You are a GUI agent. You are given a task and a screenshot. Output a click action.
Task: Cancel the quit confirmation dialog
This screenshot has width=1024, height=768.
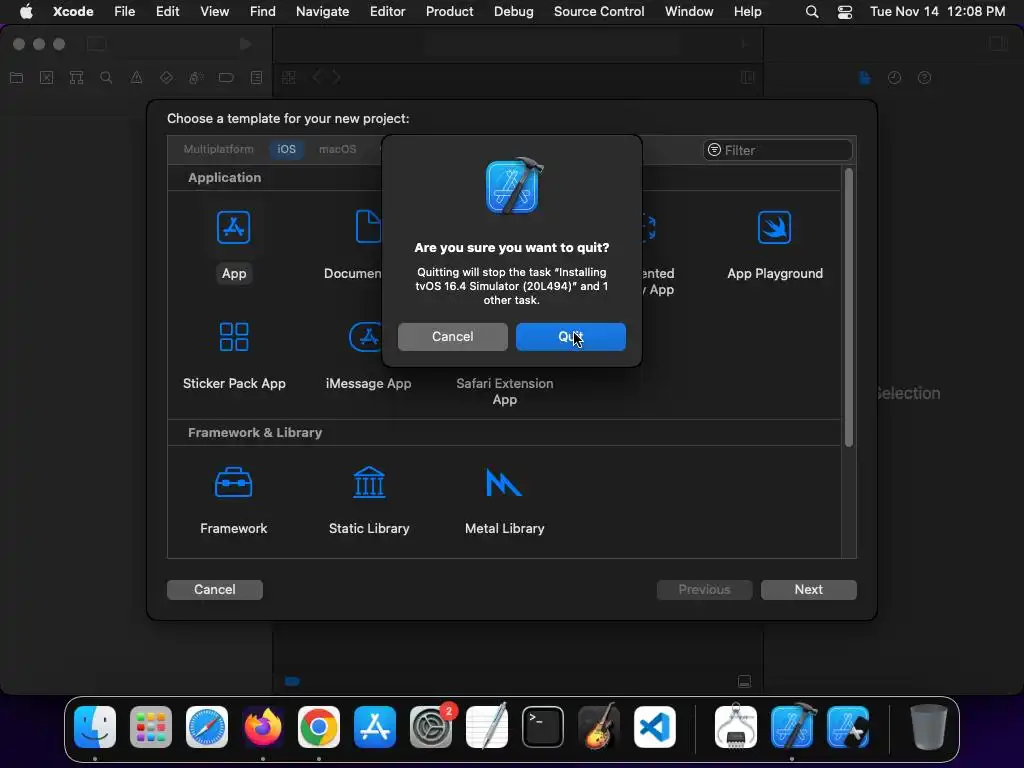(453, 336)
